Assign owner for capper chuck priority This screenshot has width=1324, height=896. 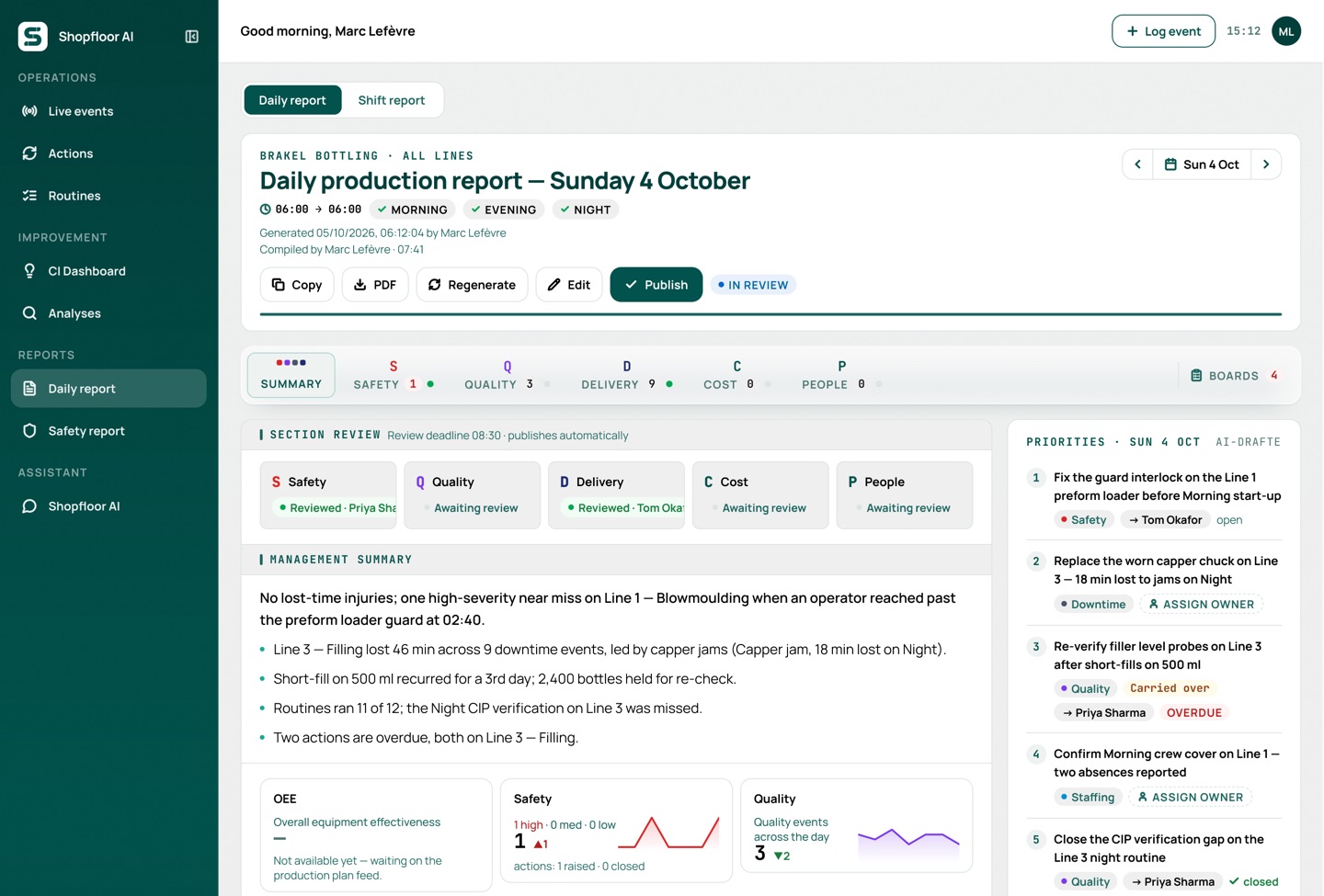(1201, 605)
